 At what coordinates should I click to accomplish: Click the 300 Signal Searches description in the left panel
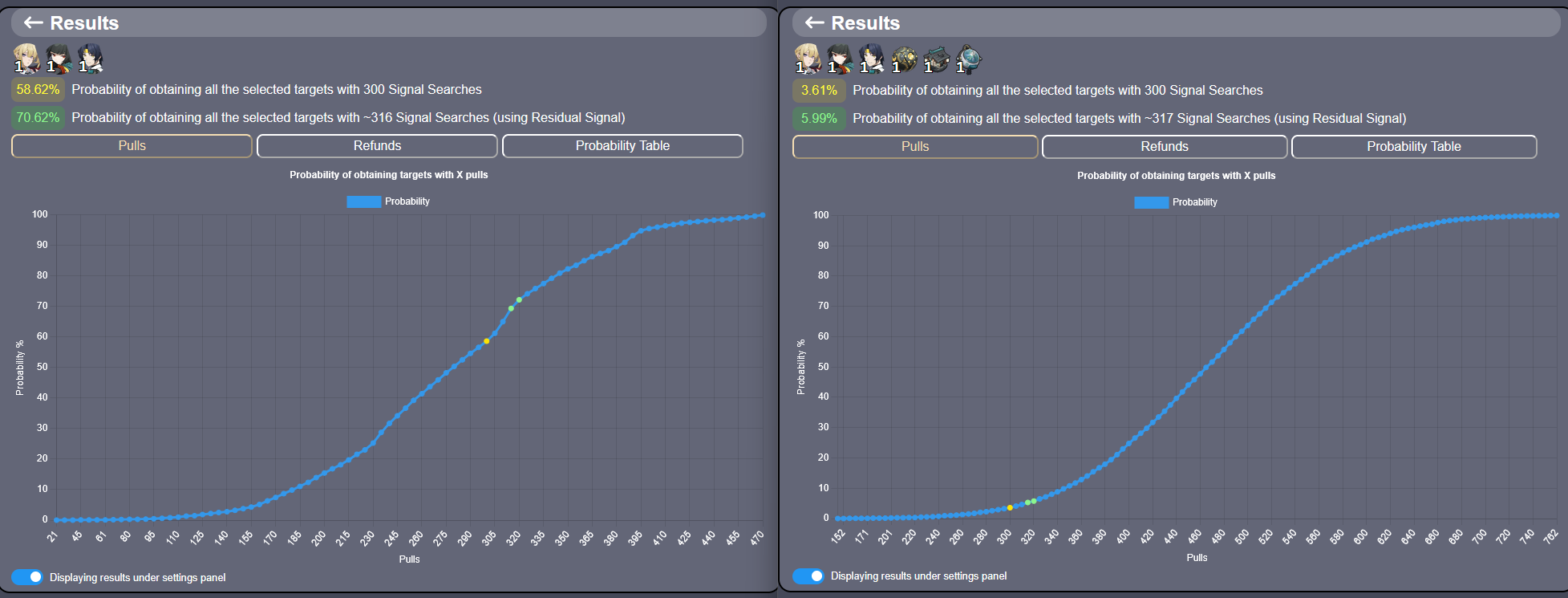pyautogui.click(x=277, y=90)
